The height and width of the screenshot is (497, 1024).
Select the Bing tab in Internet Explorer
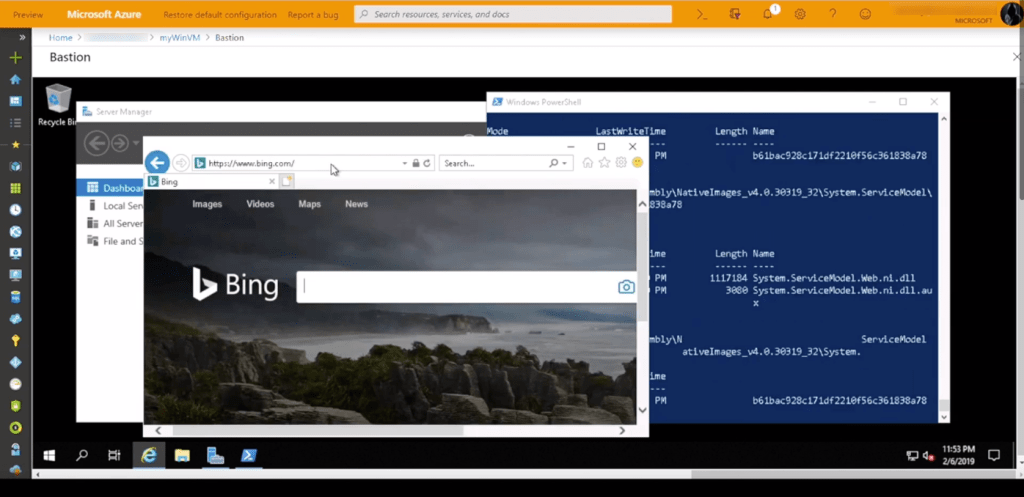[207, 182]
